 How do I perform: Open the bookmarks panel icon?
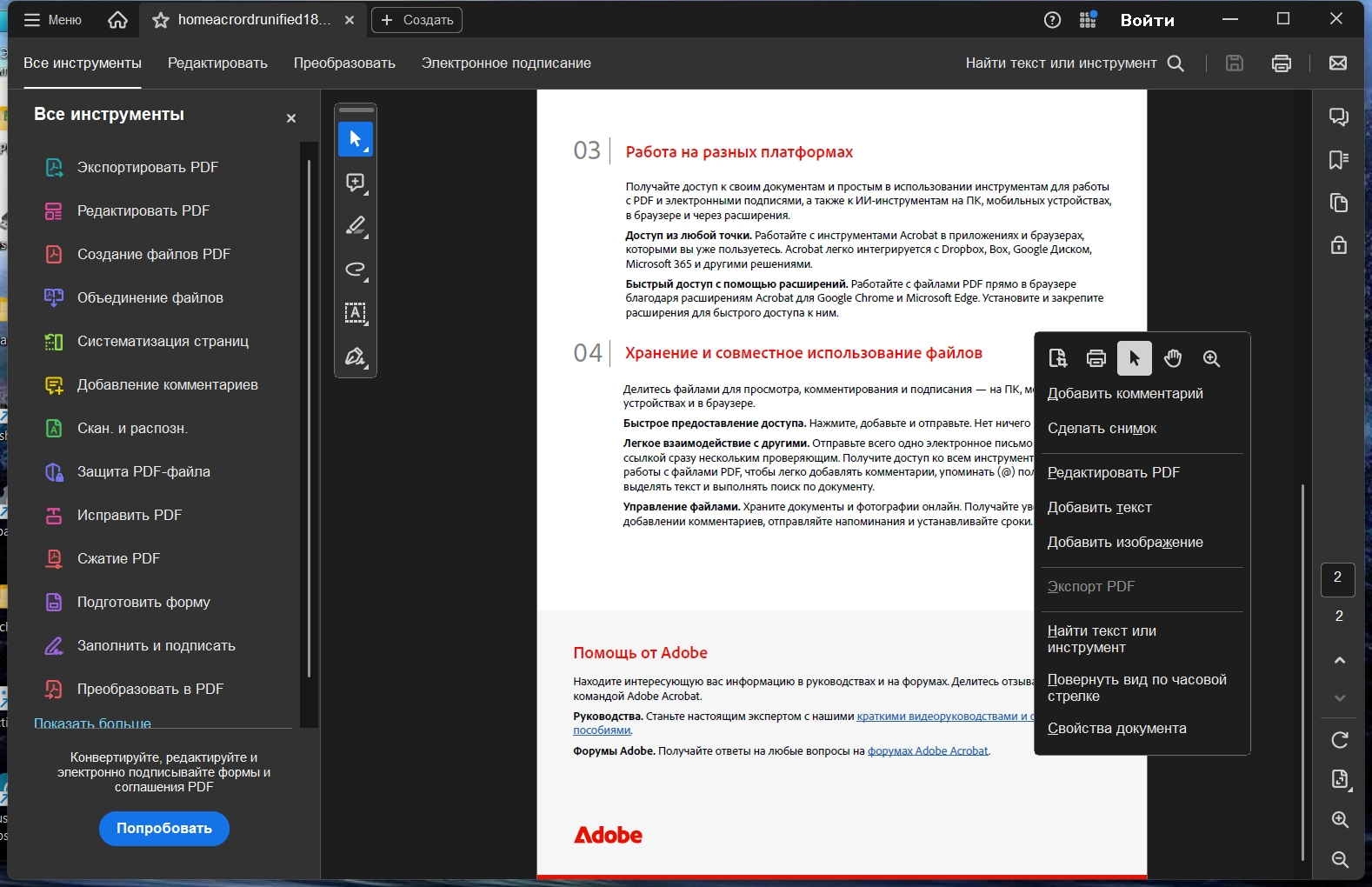click(x=1339, y=160)
